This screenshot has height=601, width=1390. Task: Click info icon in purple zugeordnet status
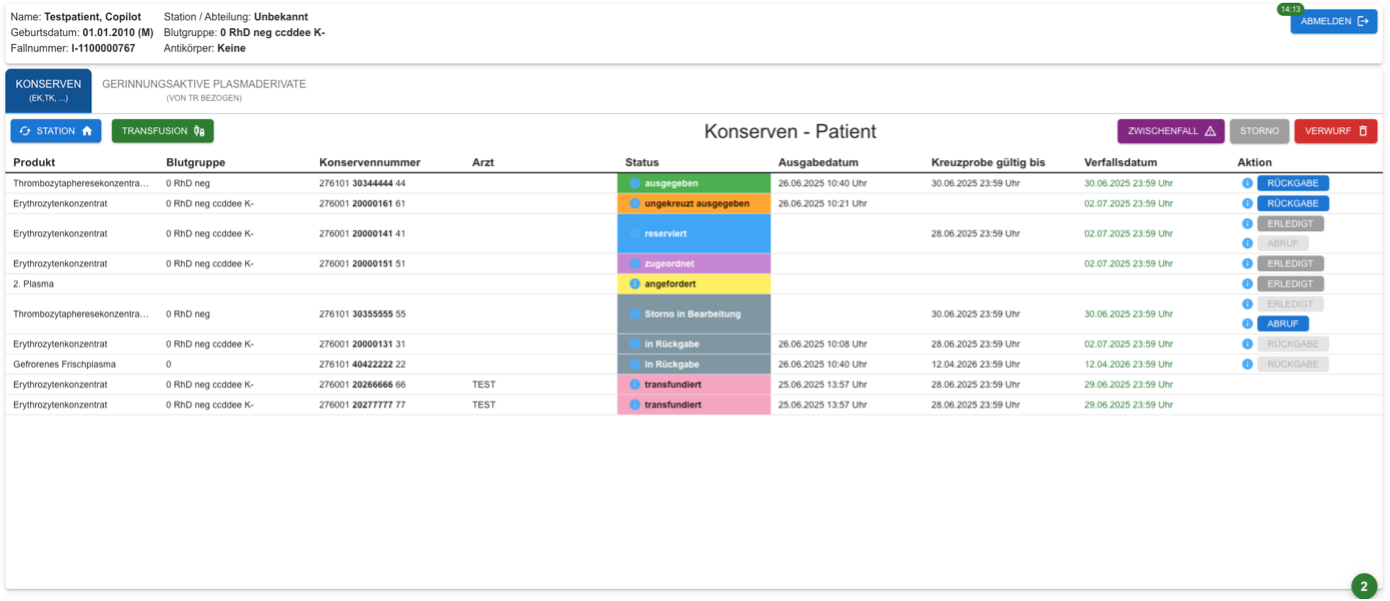[x=635, y=264]
